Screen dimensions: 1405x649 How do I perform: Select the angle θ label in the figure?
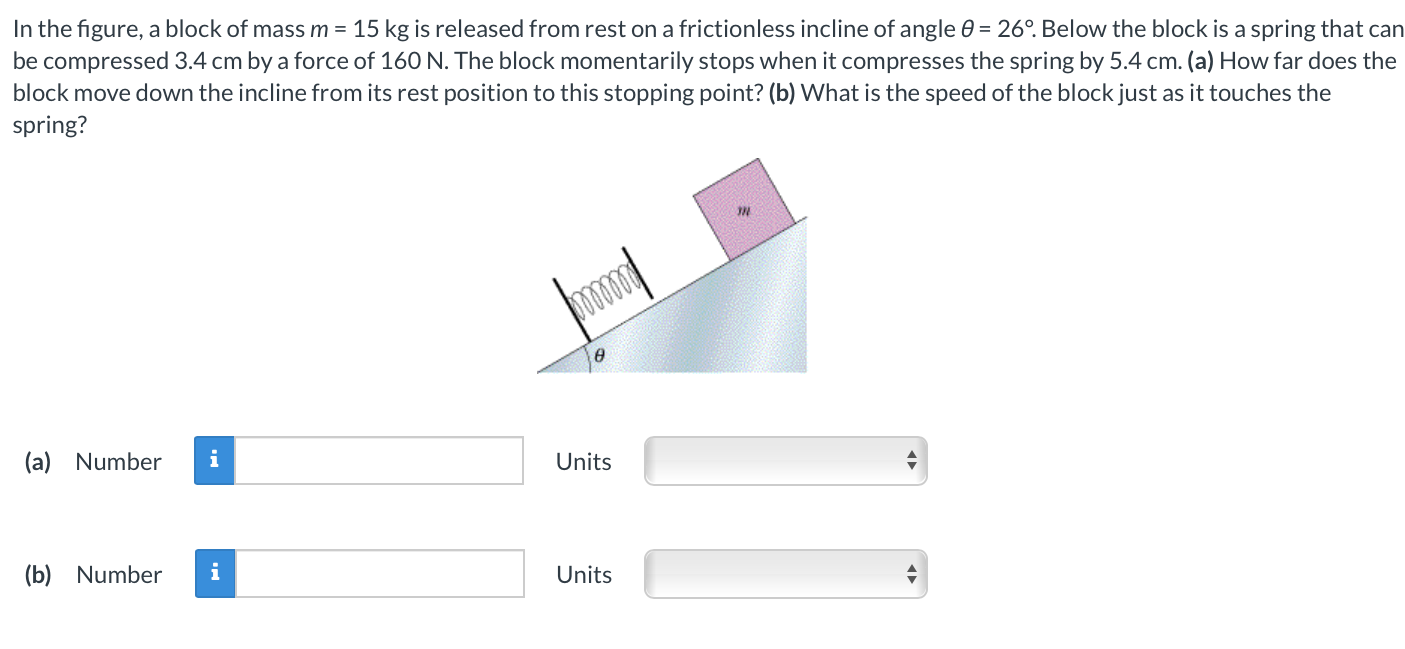click(x=598, y=355)
